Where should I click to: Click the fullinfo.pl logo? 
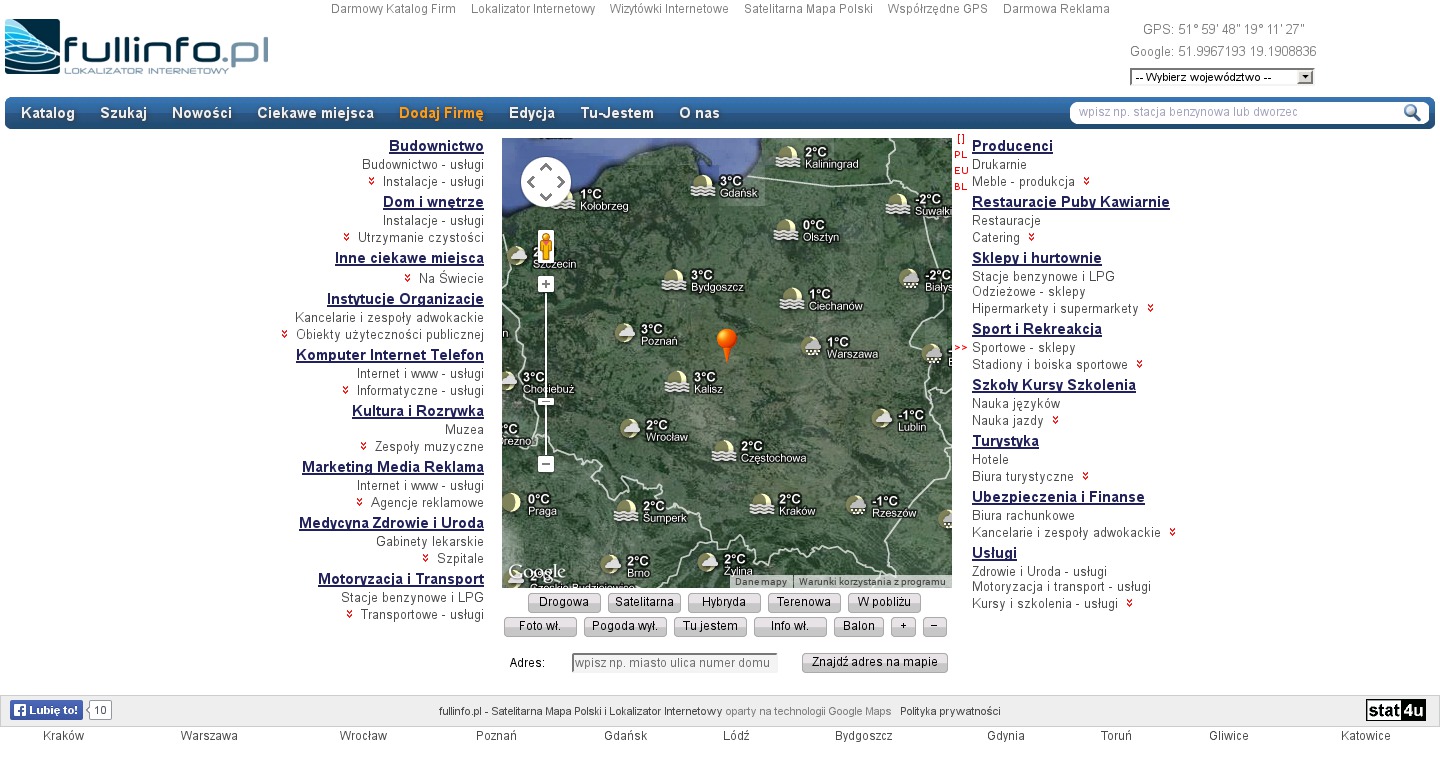click(x=137, y=47)
